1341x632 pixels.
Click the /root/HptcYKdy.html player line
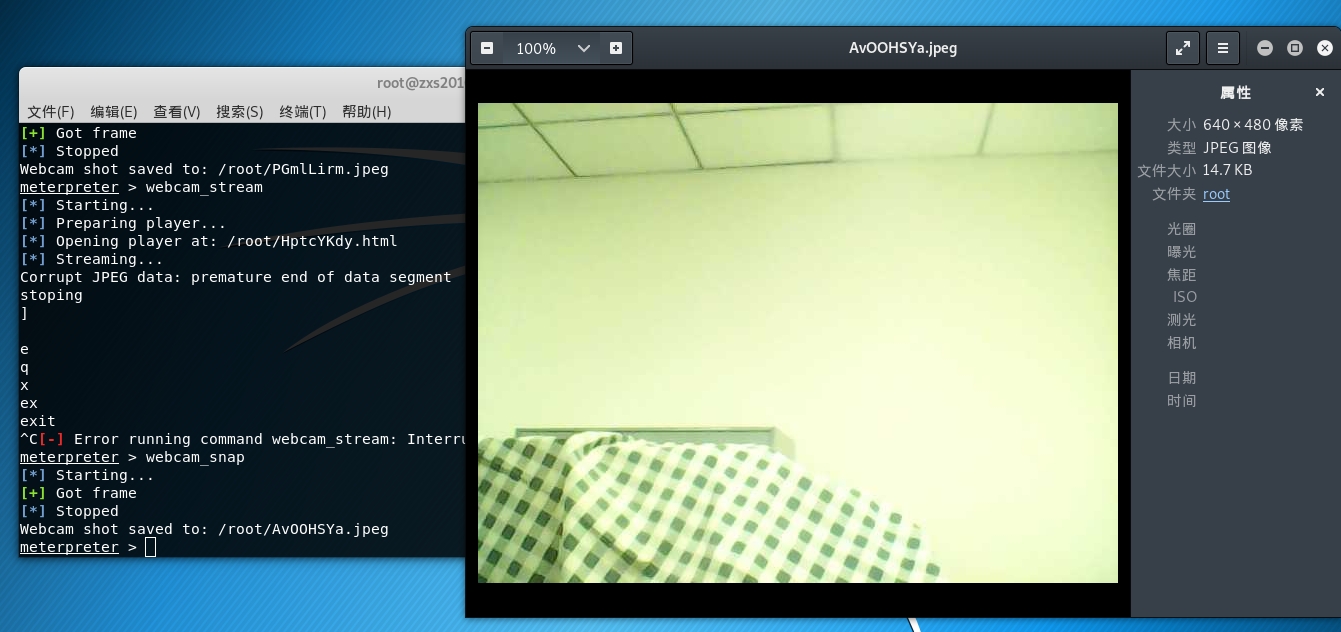point(209,241)
